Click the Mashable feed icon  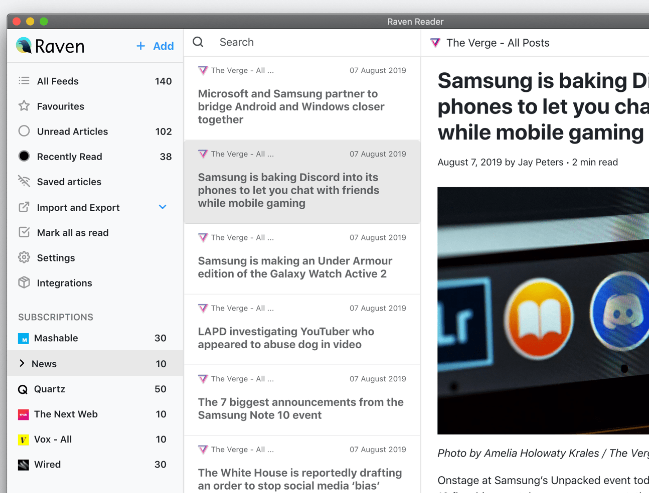click(24, 338)
